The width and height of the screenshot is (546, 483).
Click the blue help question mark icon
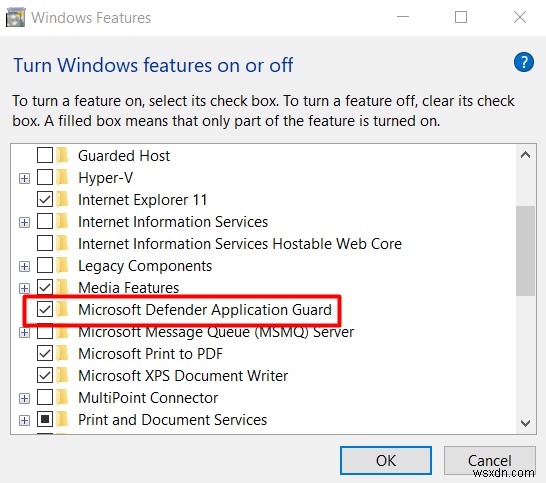523,62
